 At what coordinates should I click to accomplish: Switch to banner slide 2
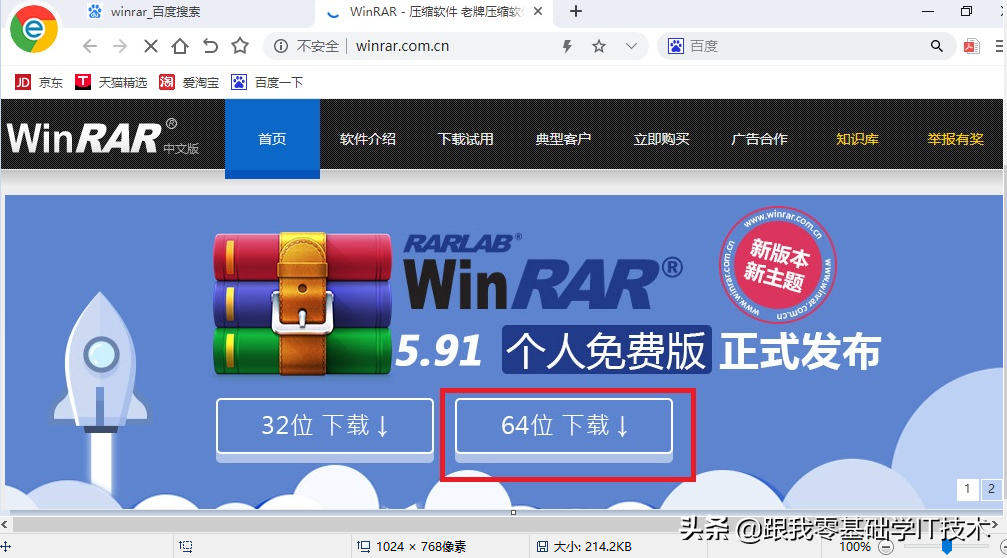pos(992,489)
